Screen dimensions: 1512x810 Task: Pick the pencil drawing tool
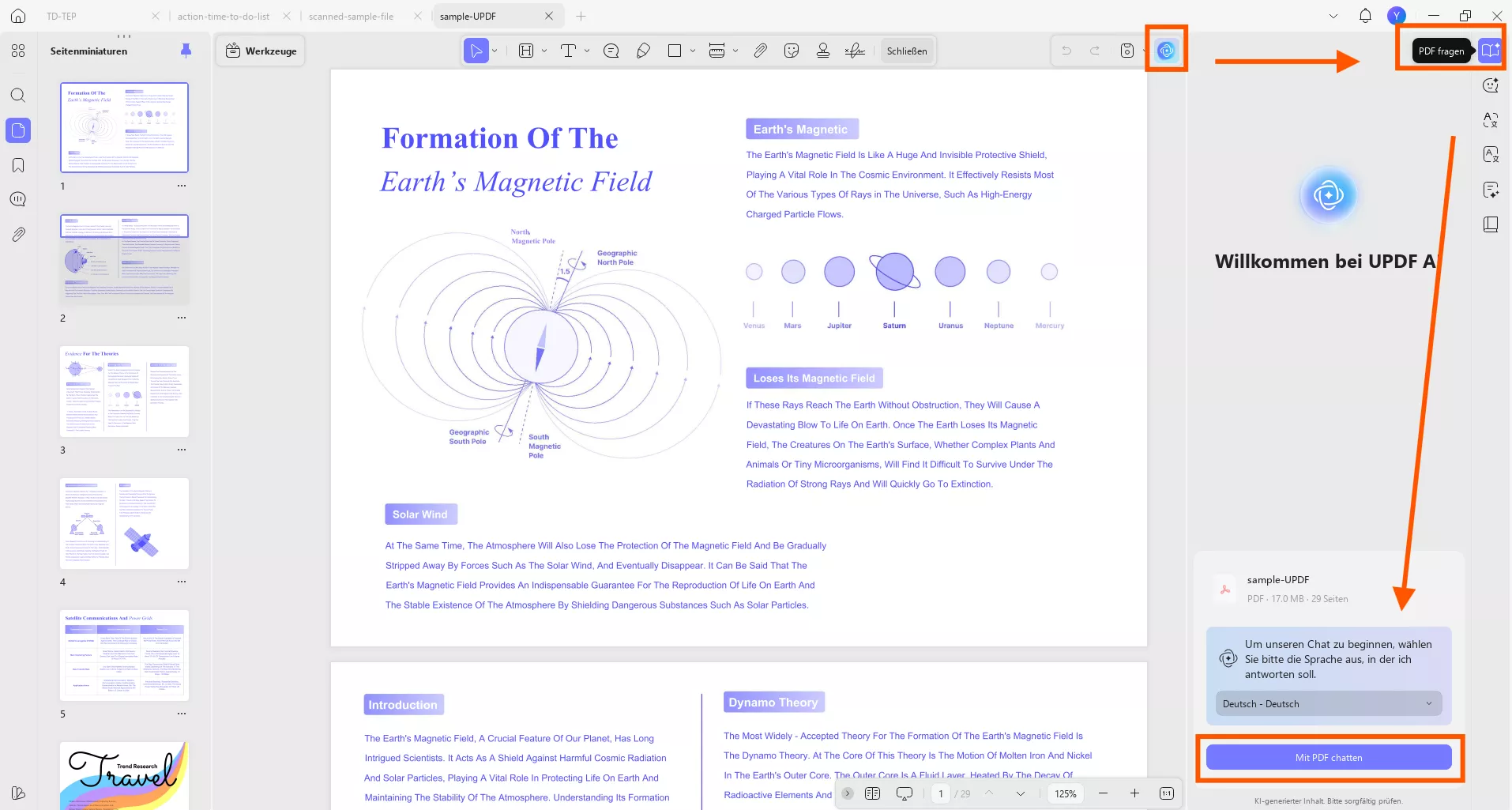(x=643, y=51)
